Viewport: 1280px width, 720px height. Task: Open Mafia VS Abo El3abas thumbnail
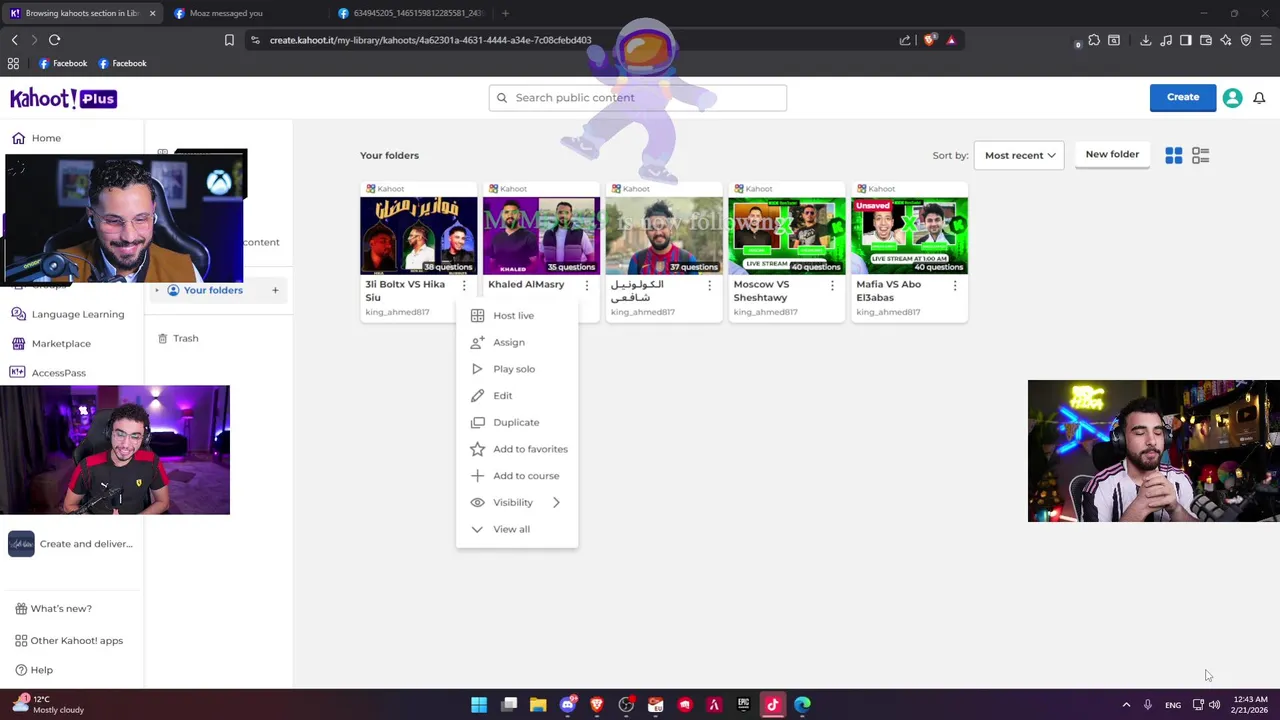909,236
